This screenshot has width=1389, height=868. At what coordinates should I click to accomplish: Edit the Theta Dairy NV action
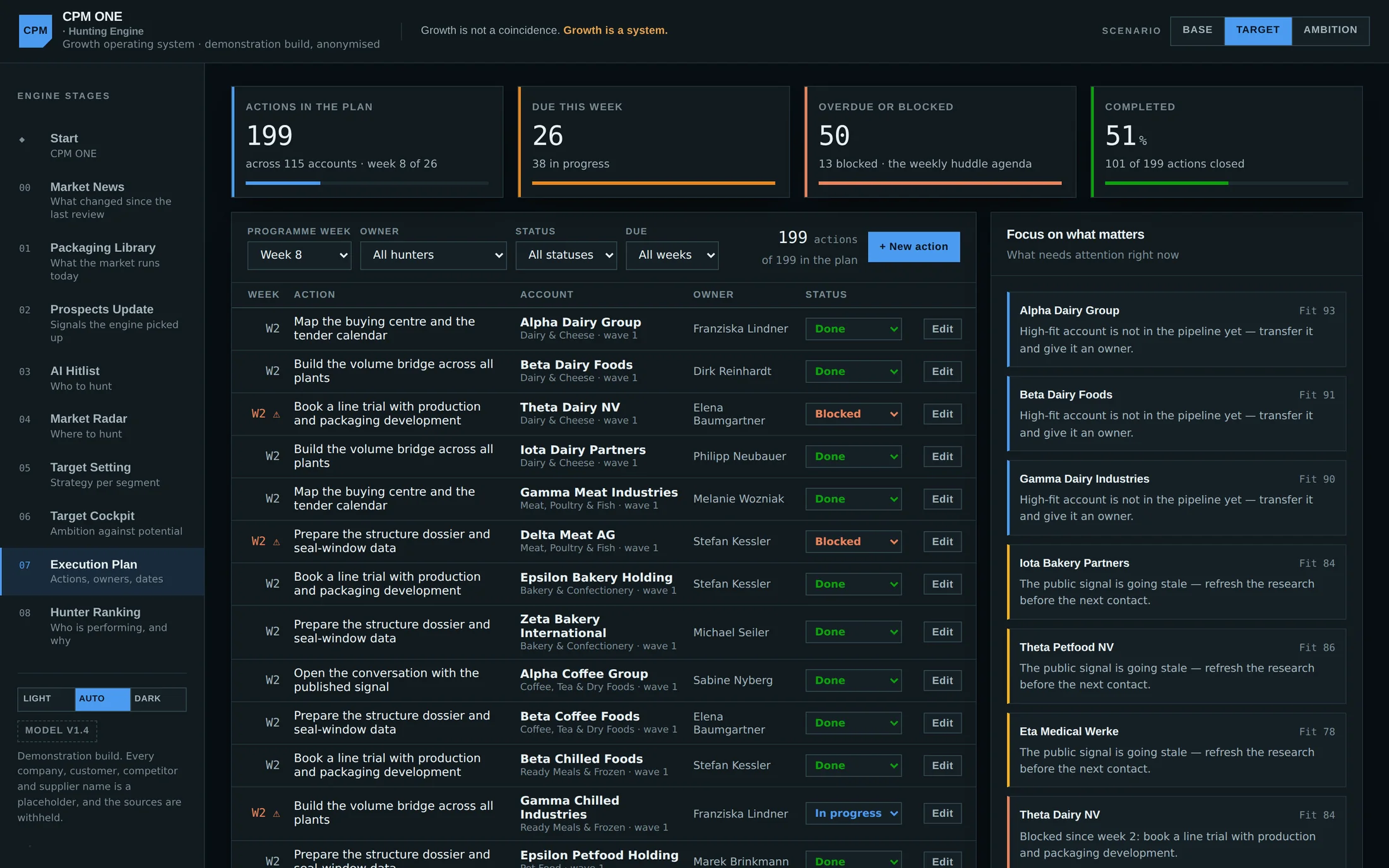point(942,414)
